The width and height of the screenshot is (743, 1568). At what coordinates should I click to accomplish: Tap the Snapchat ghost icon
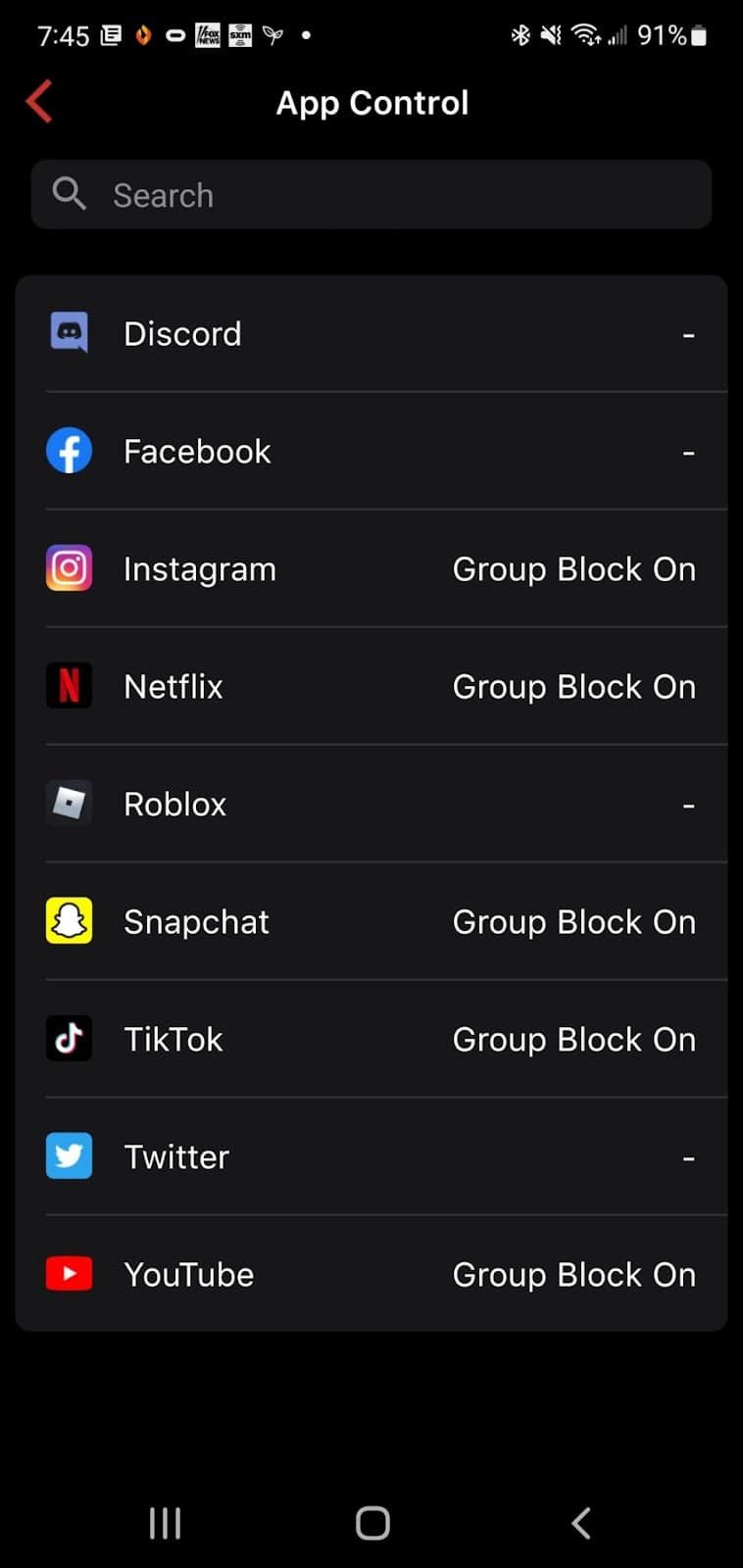(69, 921)
